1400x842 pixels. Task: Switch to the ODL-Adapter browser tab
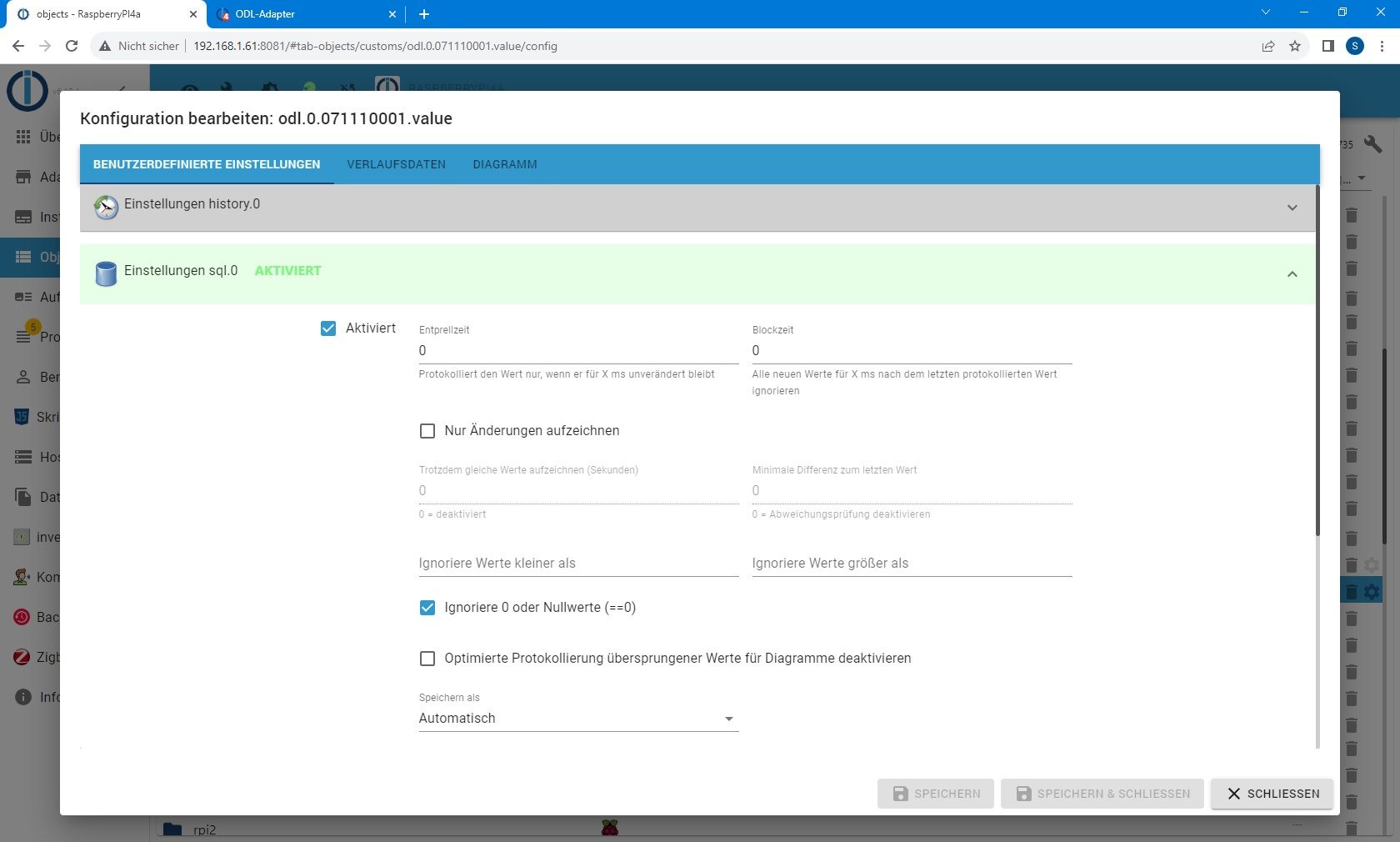(x=305, y=14)
